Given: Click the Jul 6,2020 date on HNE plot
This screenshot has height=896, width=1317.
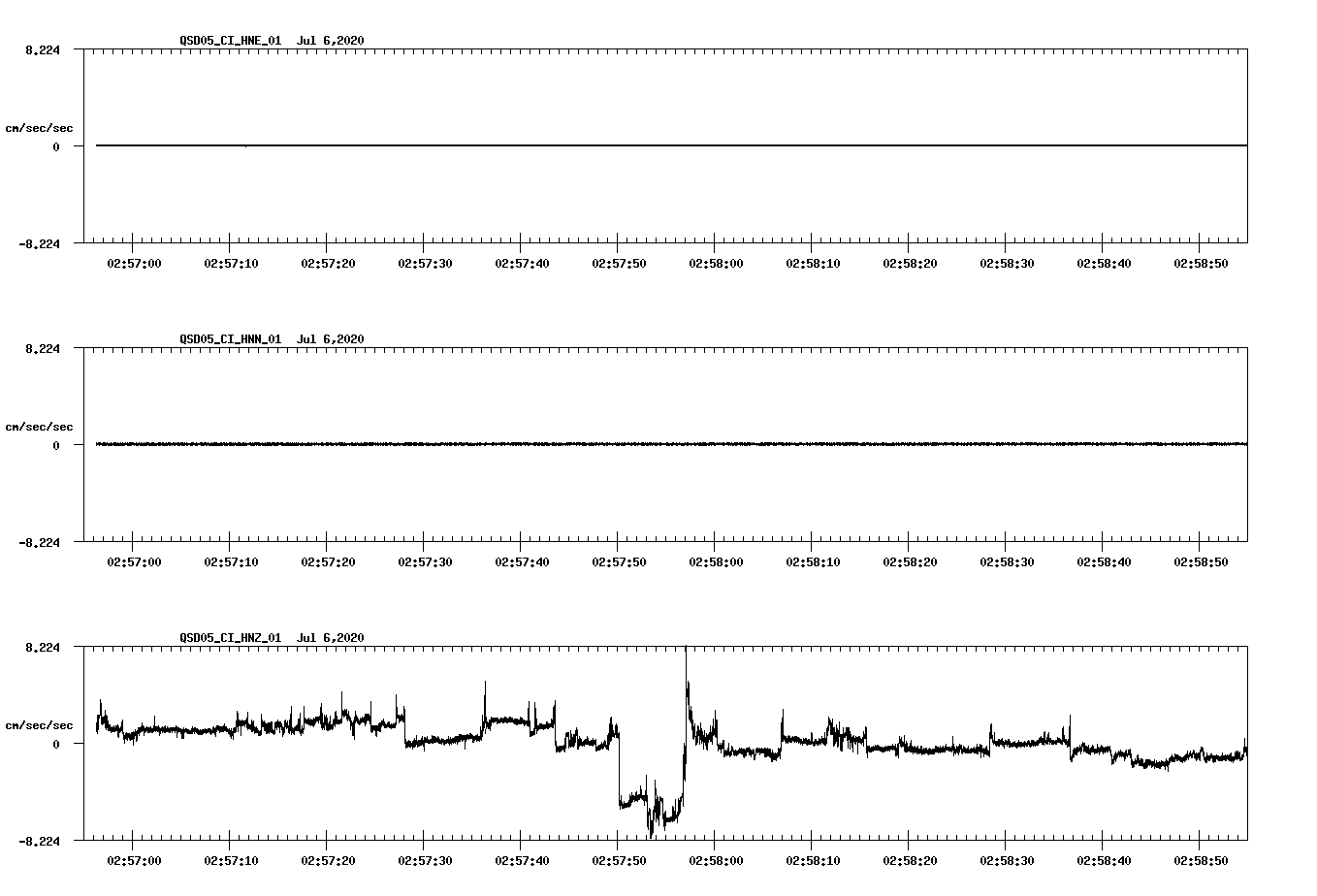Looking at the screenshot, I should pos(331,41).
